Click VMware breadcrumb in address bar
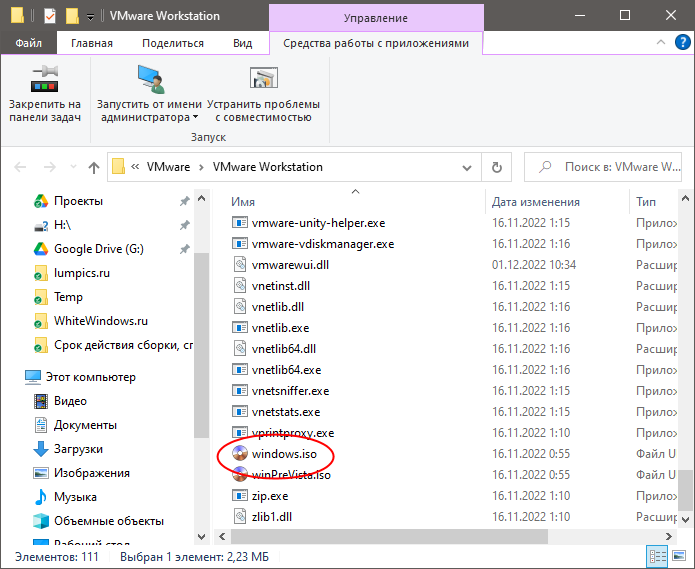 (168, 167)
